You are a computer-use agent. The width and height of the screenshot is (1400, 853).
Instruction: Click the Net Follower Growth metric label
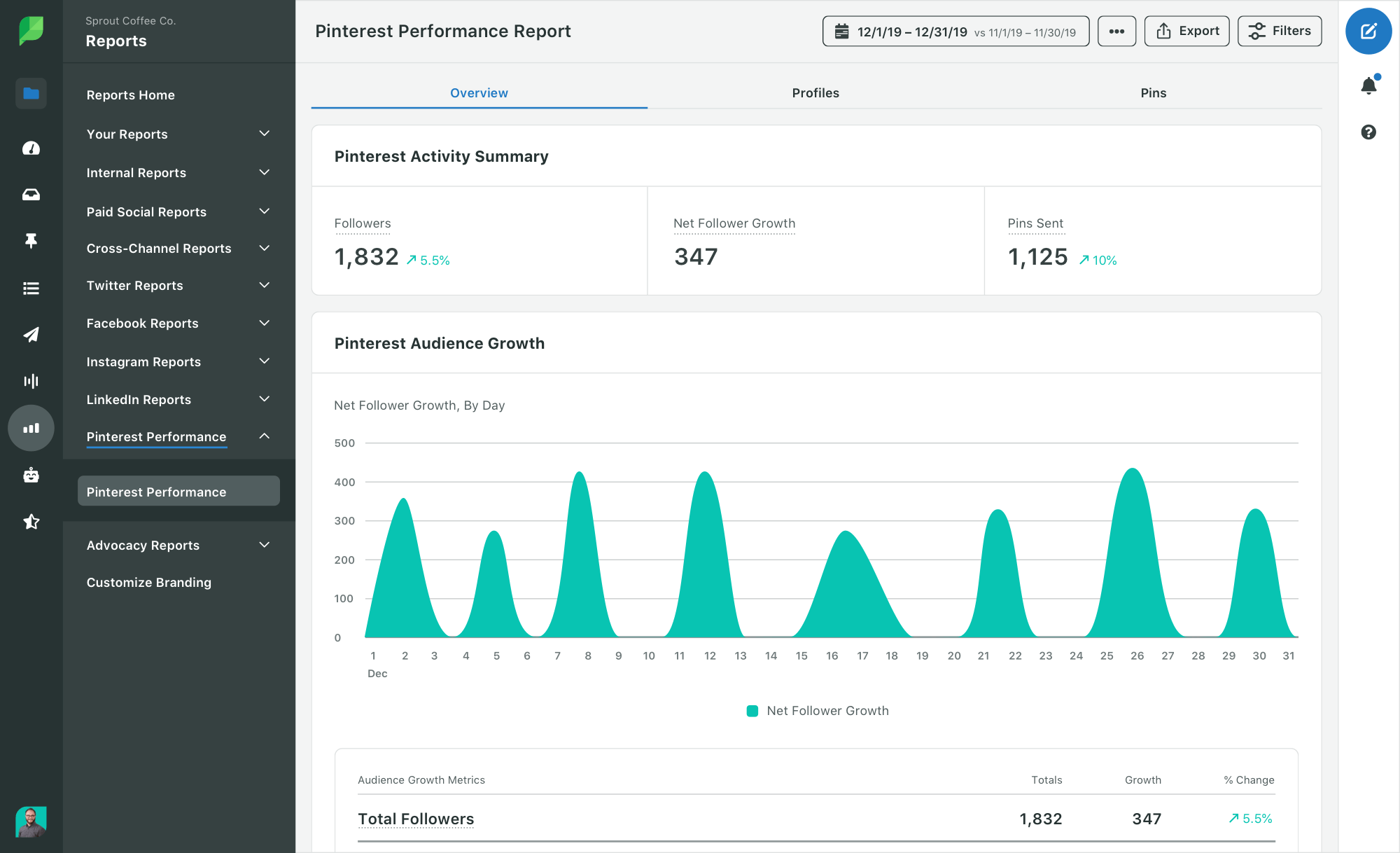coord(734,223)
